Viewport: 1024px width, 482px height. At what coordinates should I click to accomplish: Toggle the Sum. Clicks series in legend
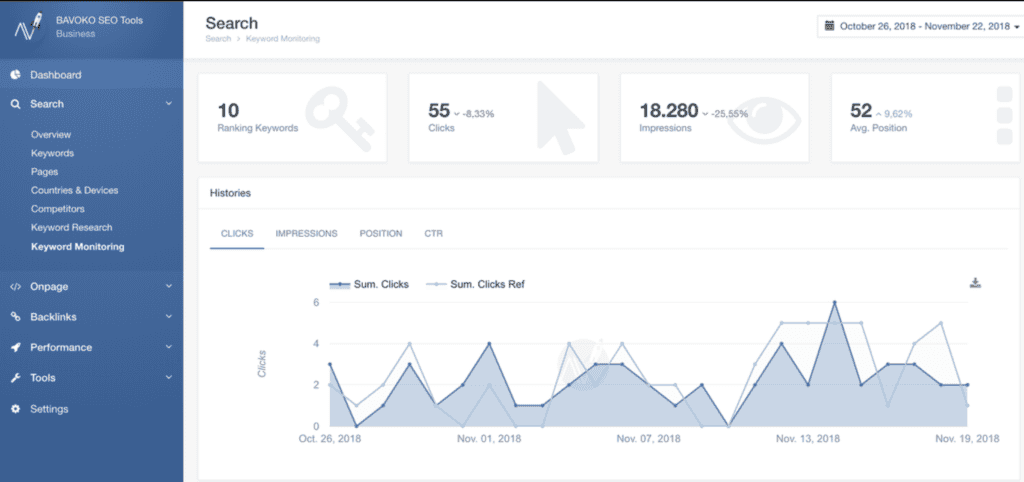(x=369, y=284)
